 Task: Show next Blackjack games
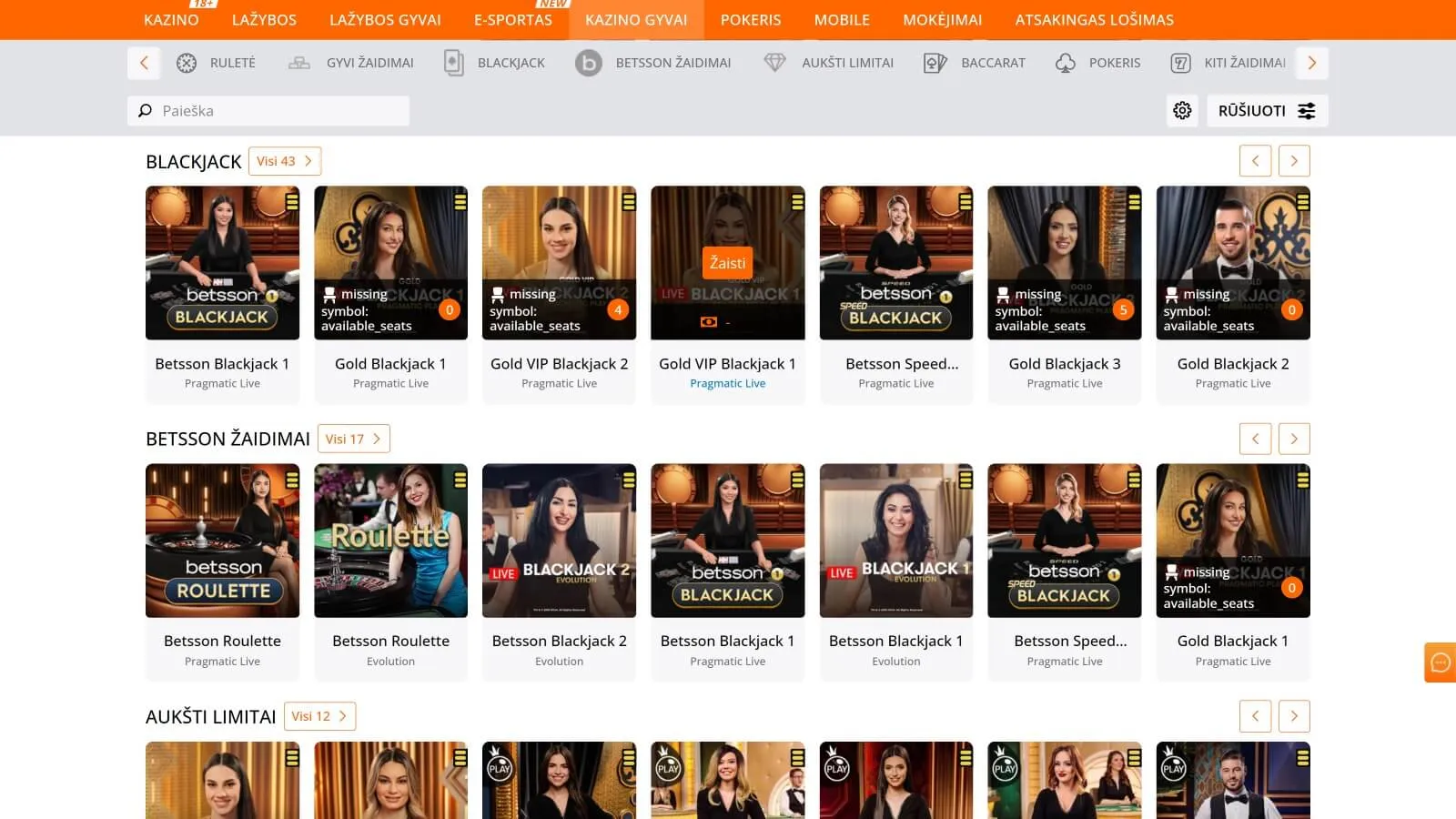click(x=1294, y=161)
